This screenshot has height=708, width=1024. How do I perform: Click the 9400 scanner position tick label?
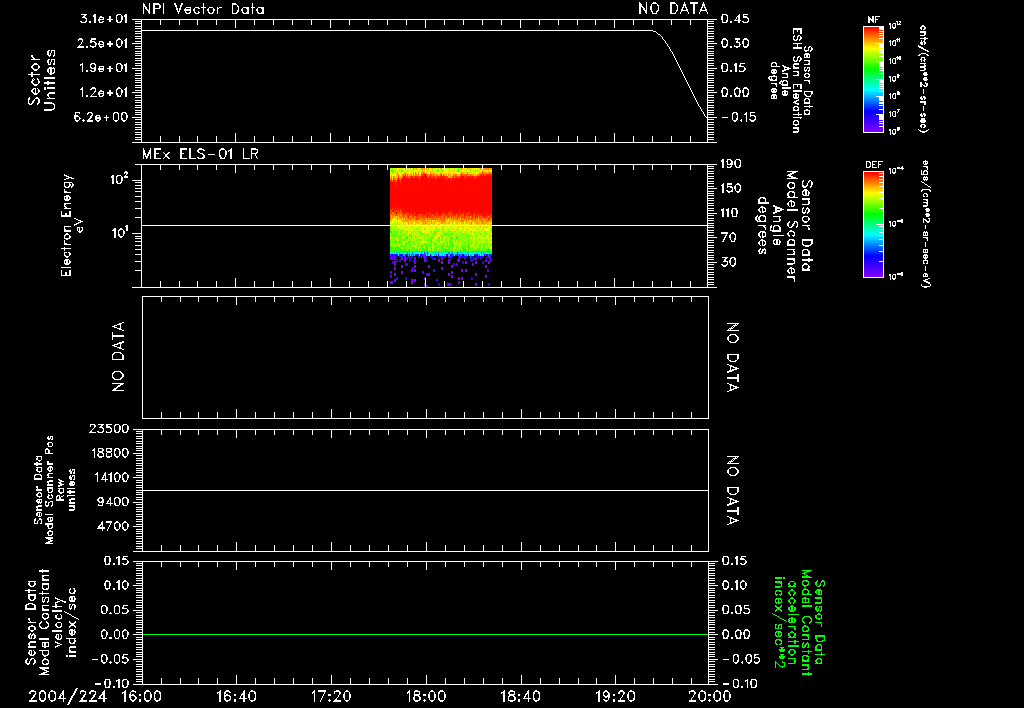tap(111, 502)
